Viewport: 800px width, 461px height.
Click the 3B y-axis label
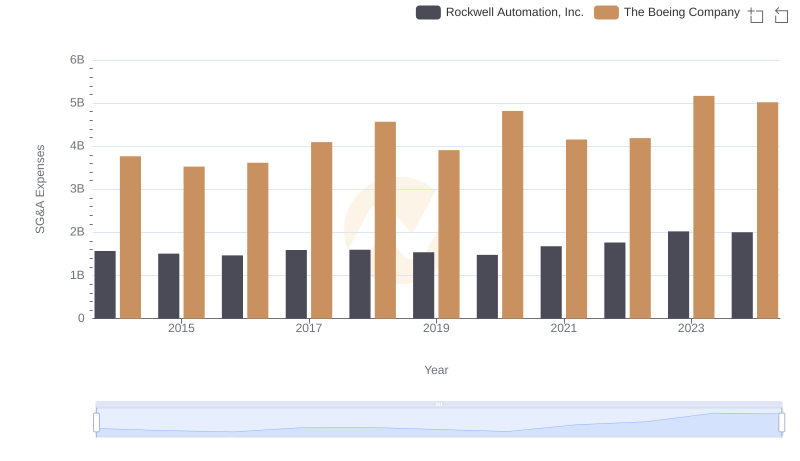(77, 189)
